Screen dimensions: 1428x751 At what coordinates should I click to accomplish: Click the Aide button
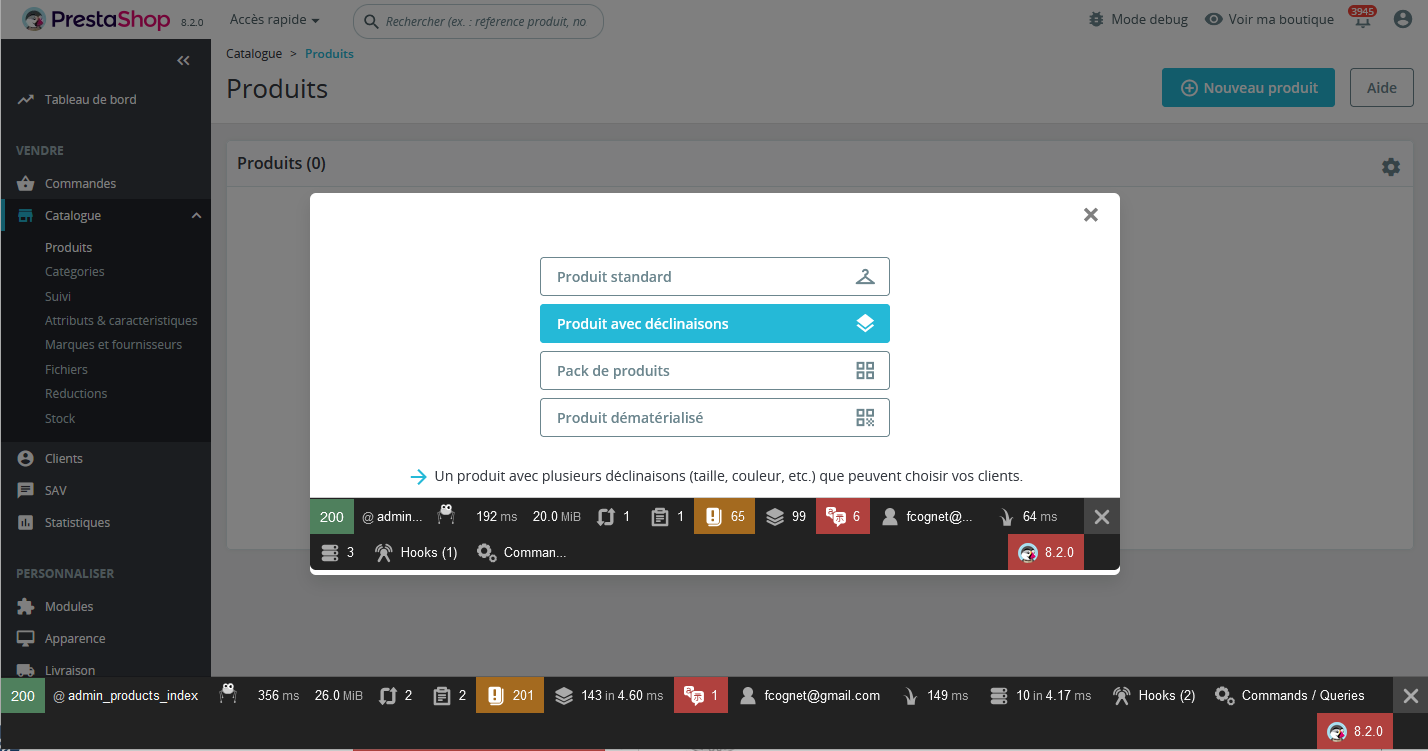(1381, 88)
